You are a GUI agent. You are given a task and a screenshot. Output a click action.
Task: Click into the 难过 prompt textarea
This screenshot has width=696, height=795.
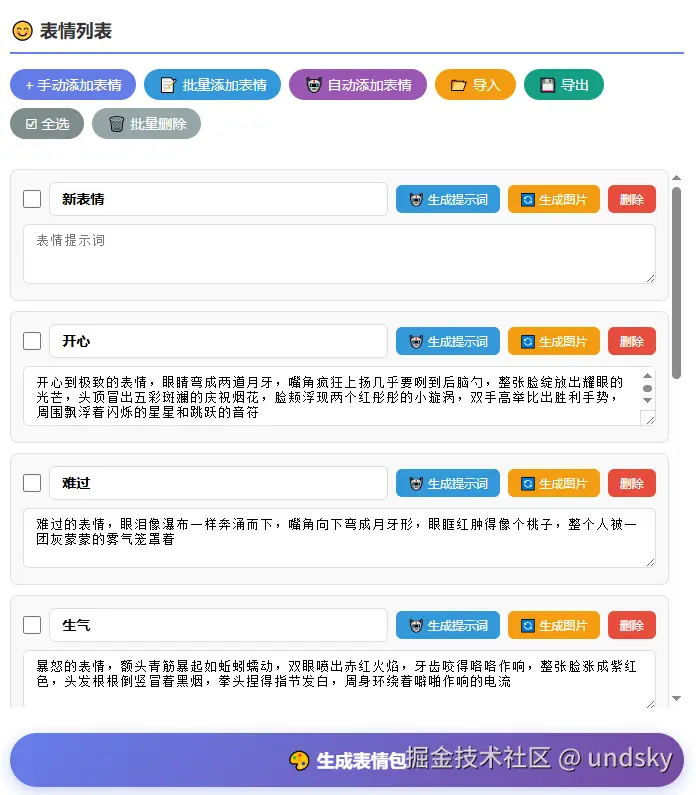[339, 538]
